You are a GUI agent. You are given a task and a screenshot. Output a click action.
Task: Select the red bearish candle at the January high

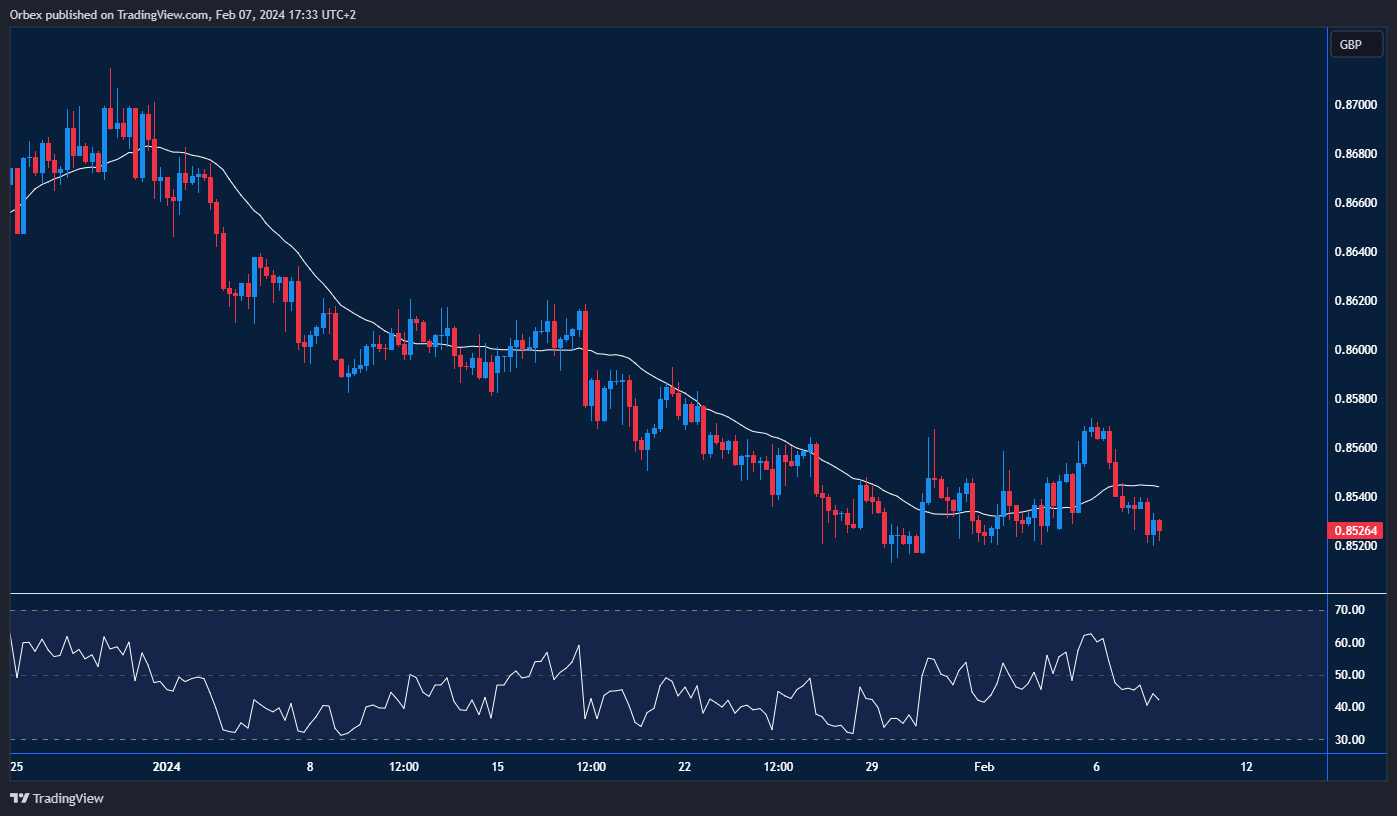pyautogui.click(x=110, y=120)
